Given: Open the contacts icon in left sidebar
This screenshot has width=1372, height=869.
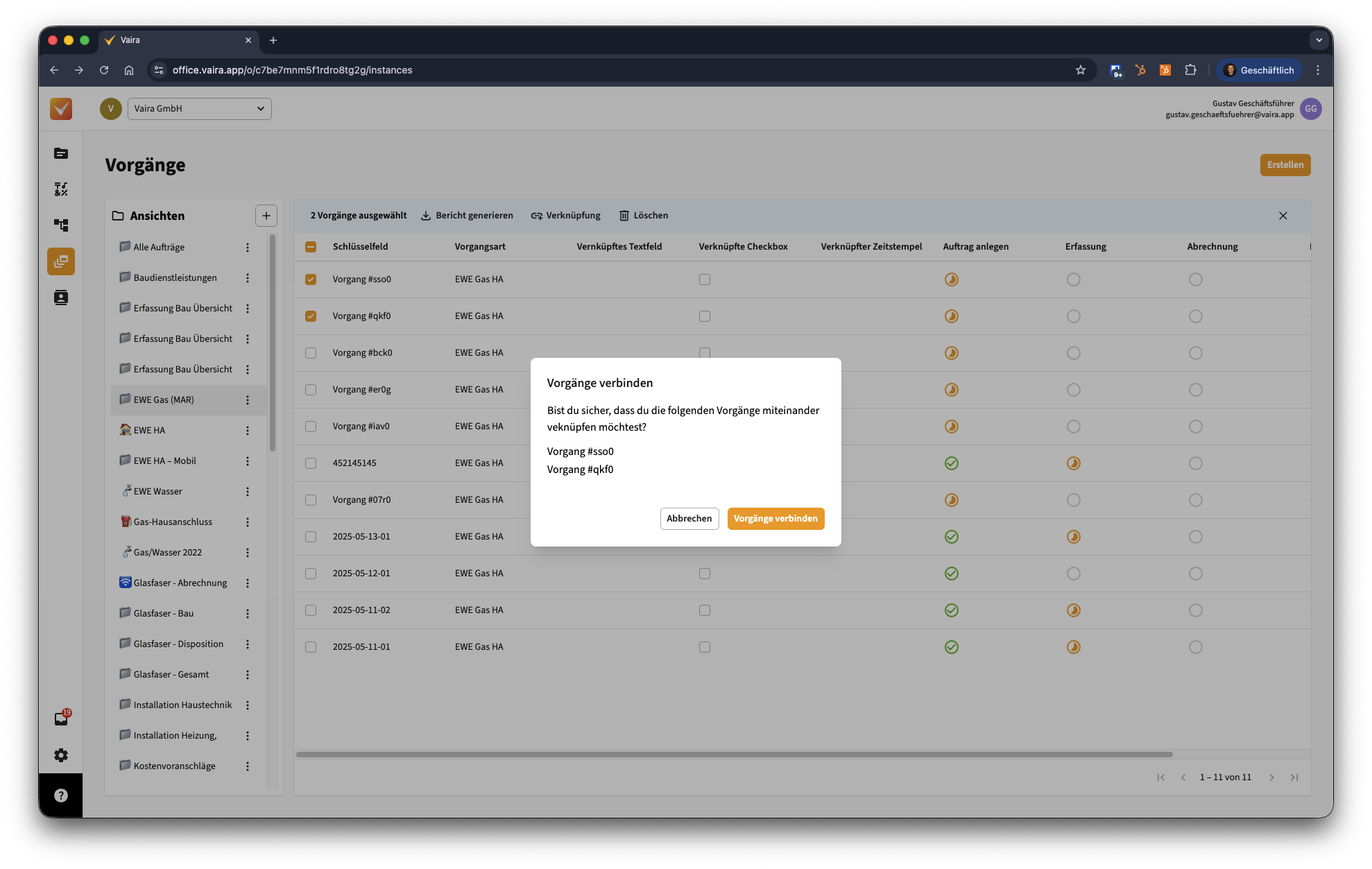Looking at the screenshot, I should point(61,298).
